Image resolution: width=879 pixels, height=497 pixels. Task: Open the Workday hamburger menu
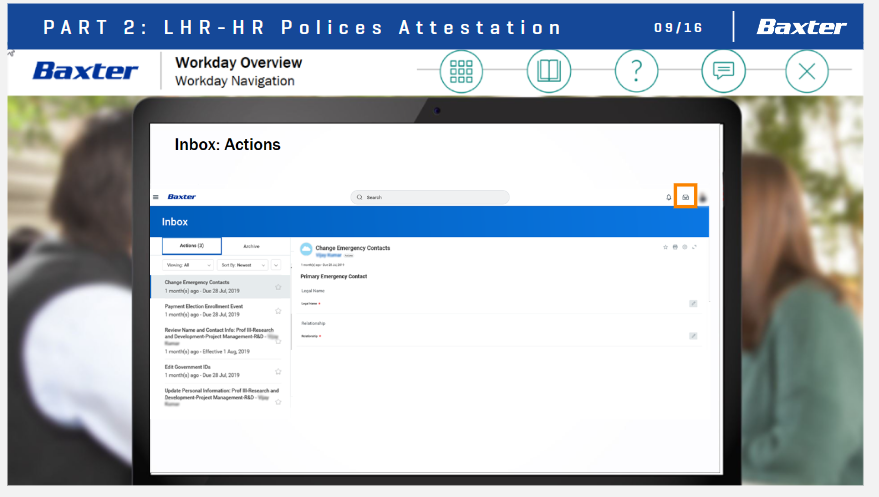pos(156,197)
